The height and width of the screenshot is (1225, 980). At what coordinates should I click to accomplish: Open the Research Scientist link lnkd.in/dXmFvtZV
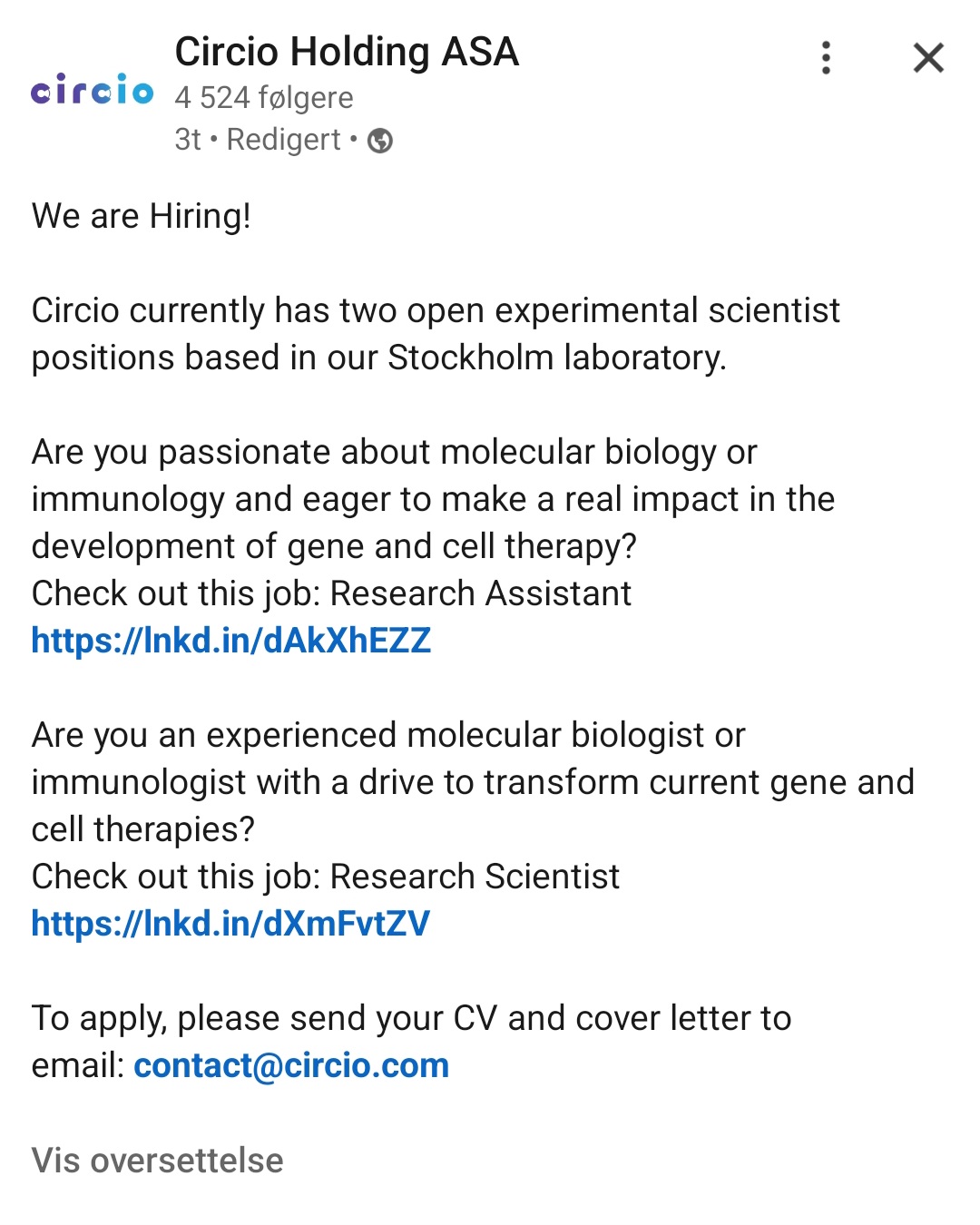point(230,924)
